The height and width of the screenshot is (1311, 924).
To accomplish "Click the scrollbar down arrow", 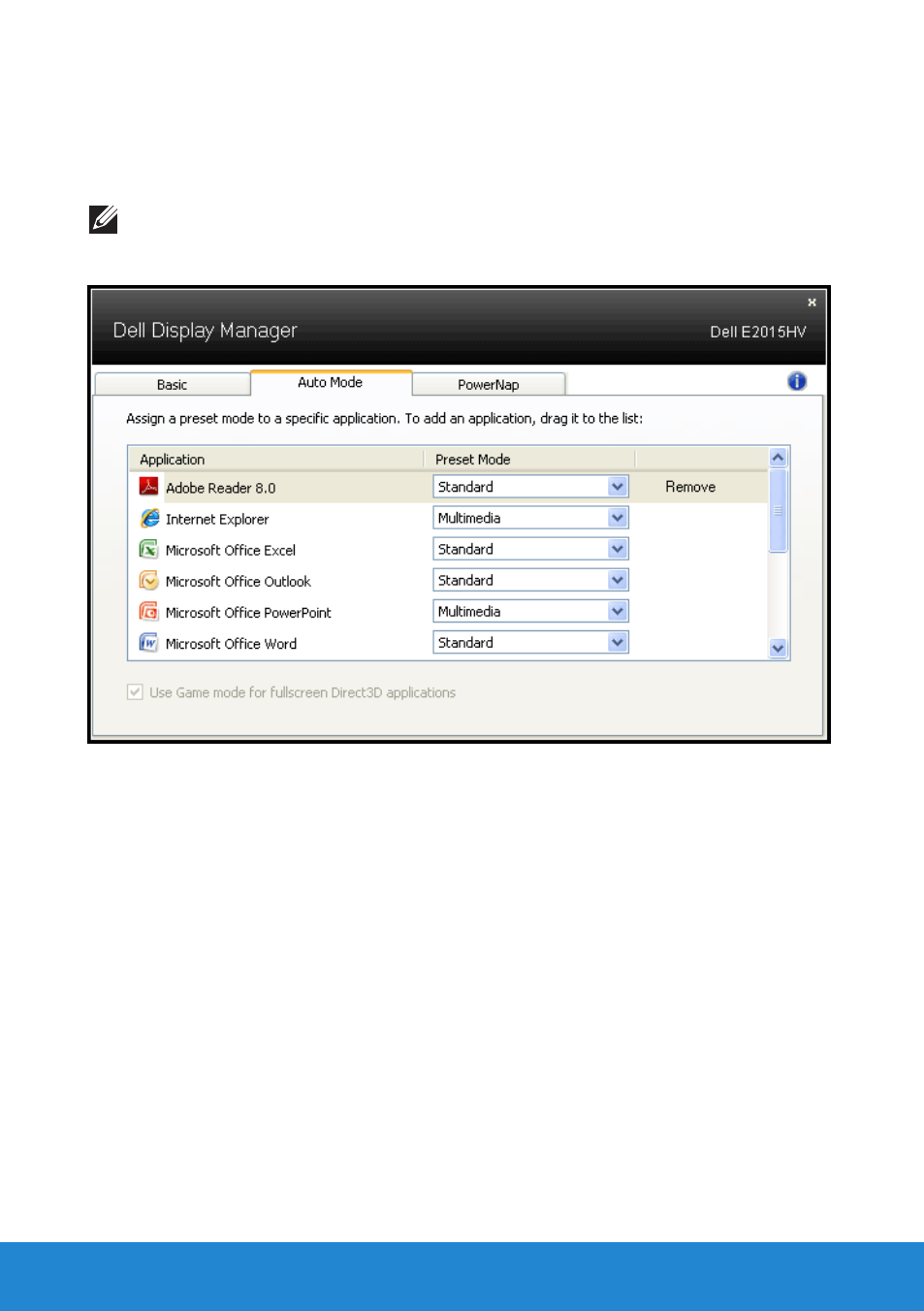I will [778, 649].
